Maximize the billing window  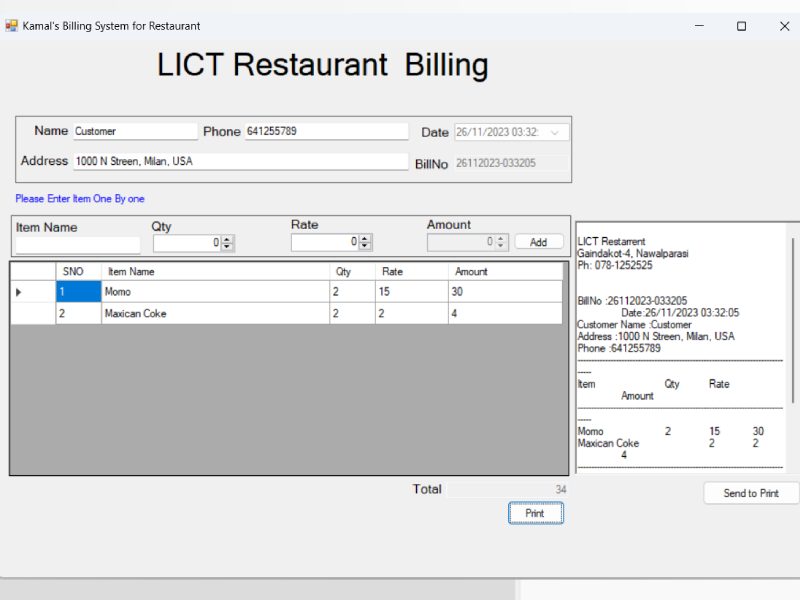click(741, 26)
